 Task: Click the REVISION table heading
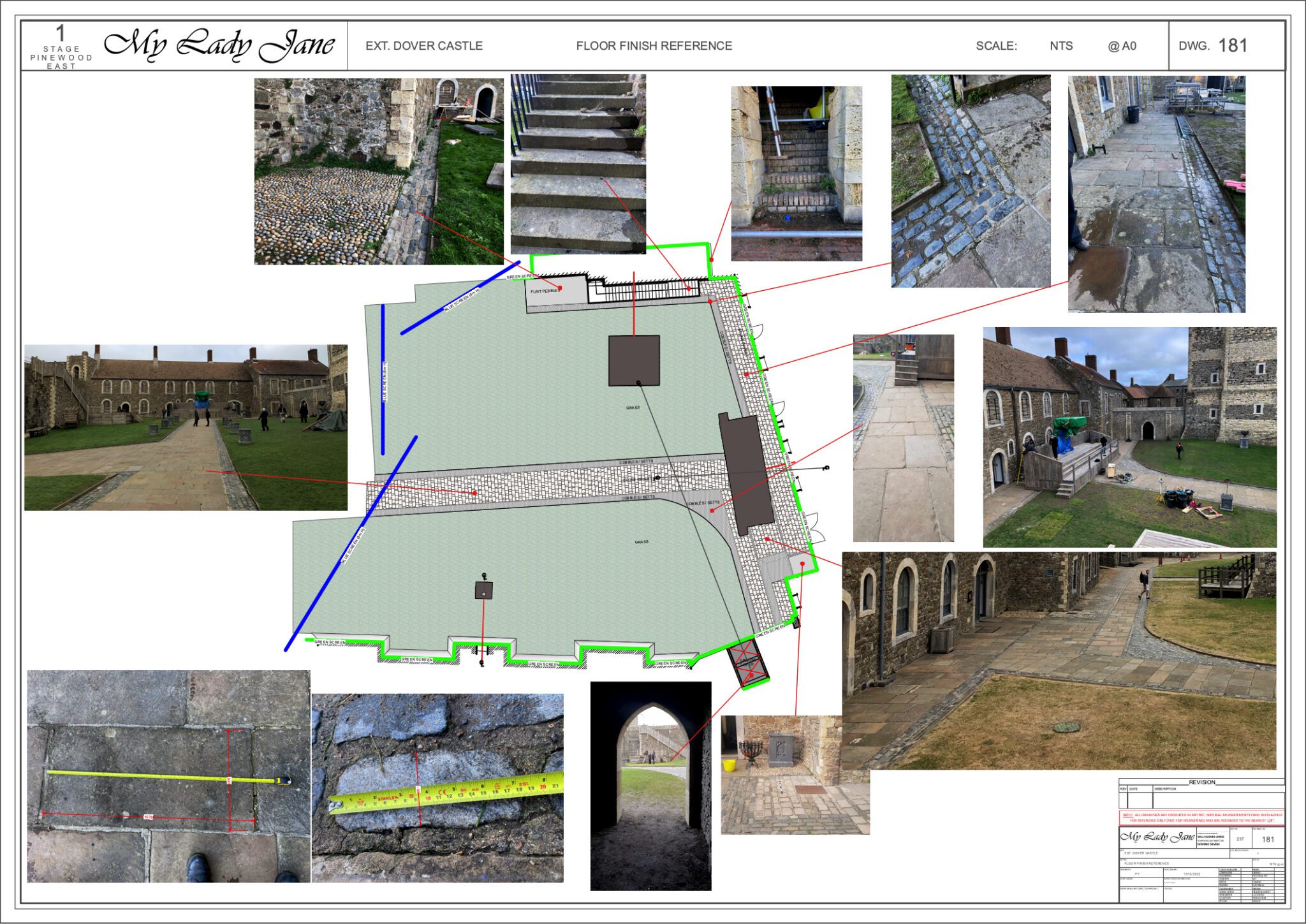click(1201, 782)
